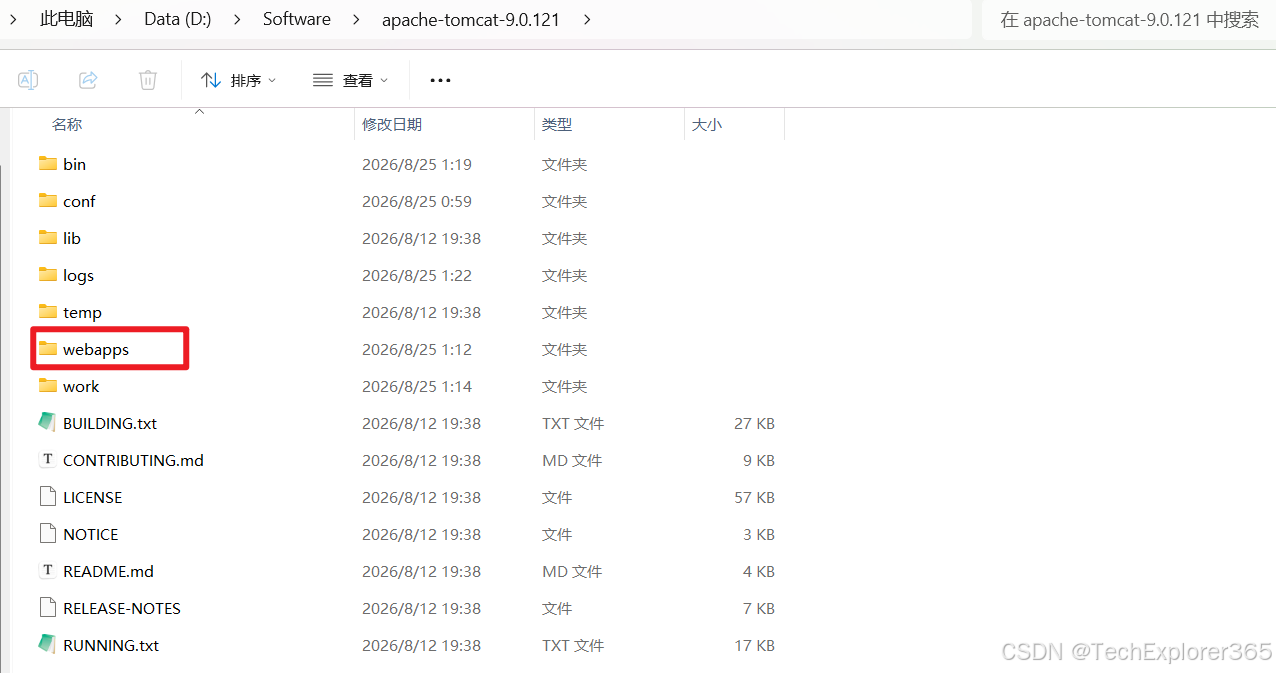Click the RUNNING.txt file icon
Image resolution: width=1276 pixels, height=673 pixels.
(47, 644)
